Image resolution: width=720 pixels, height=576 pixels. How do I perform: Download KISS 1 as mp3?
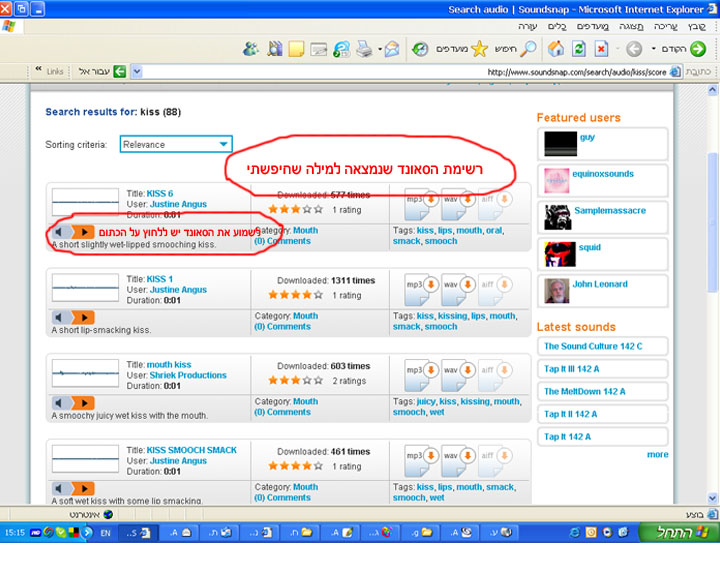coord(421,289)
